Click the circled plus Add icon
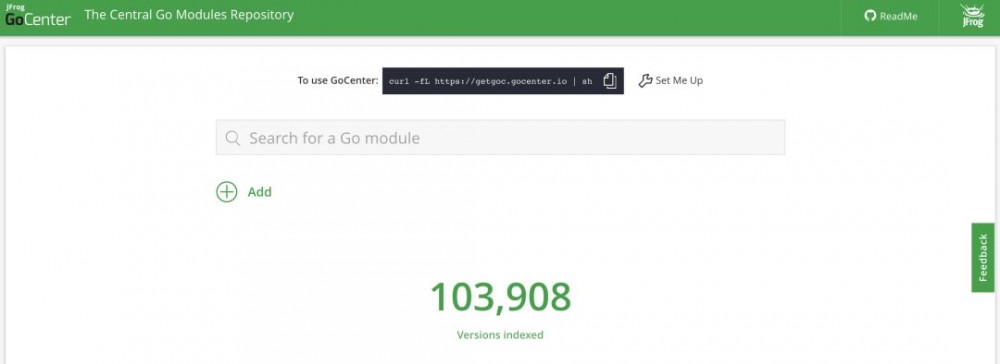Screen dimensions: 1000x364 [226, 191]
